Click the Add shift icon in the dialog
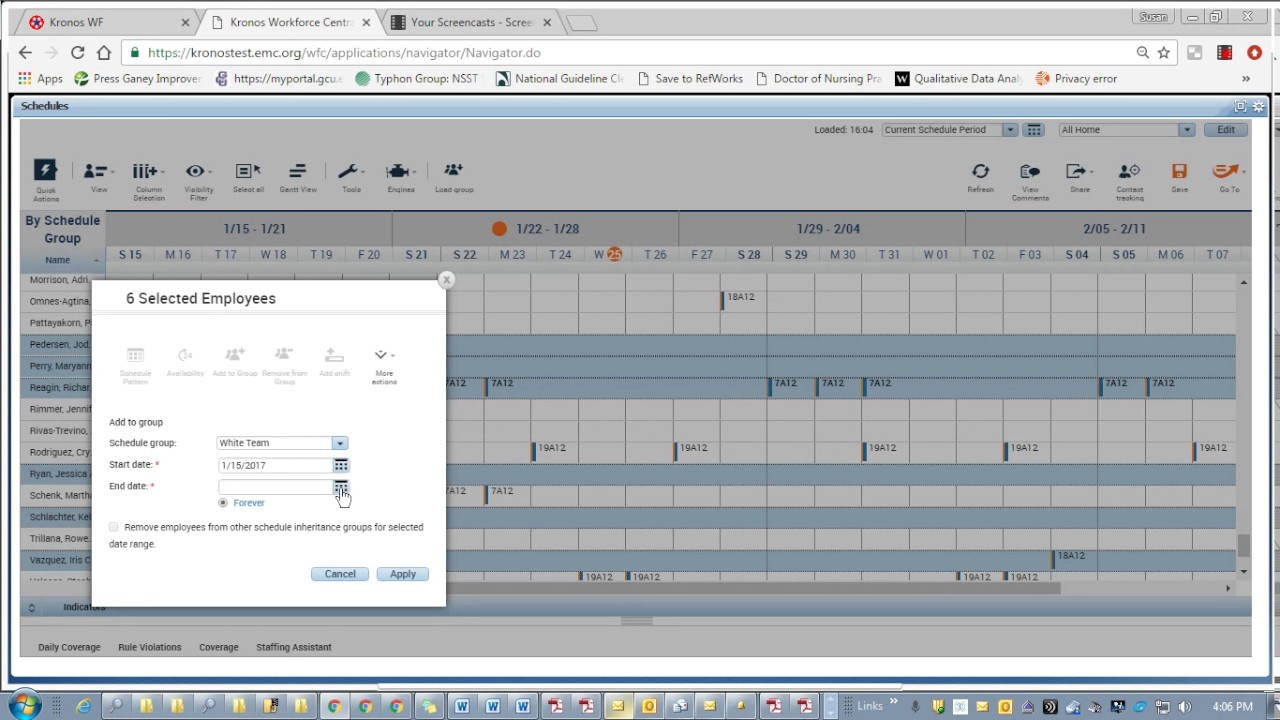 coord(334,356)
